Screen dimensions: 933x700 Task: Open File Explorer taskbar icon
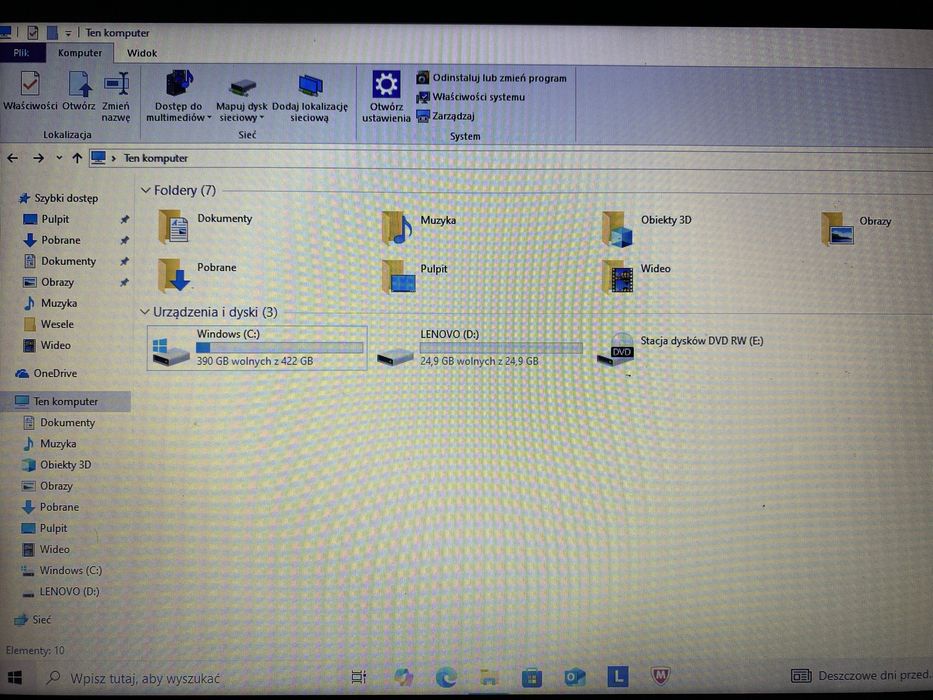(x=489, y=677)
